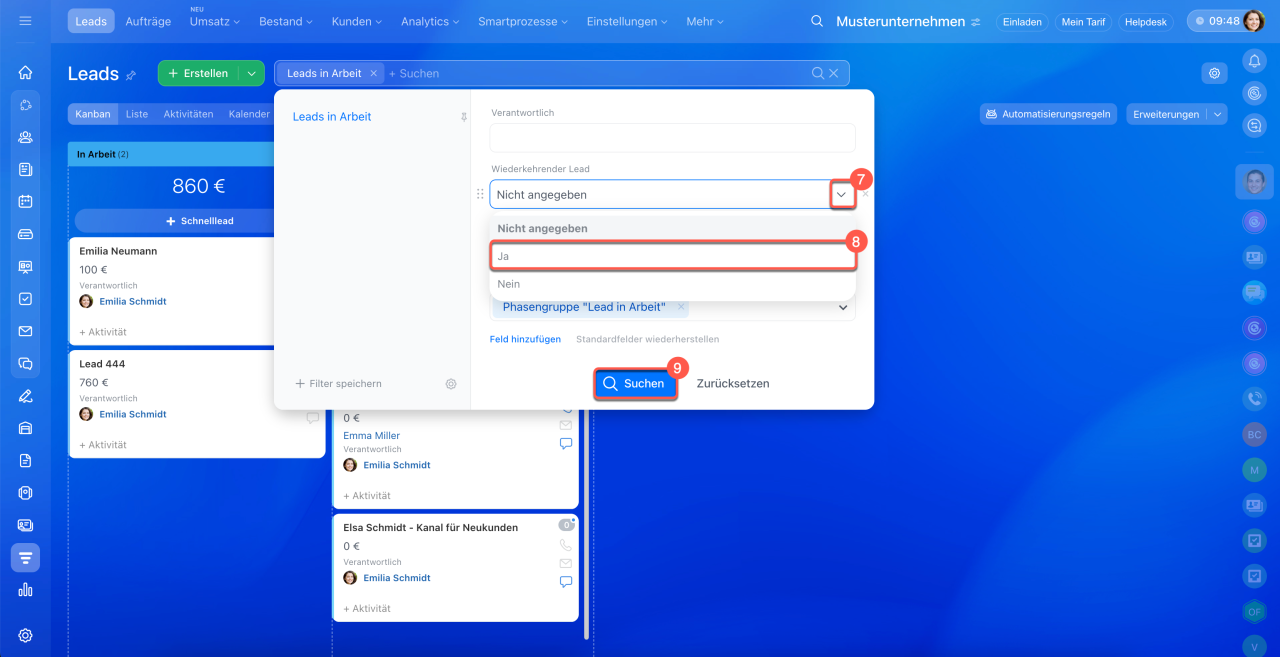Select option Ja in dropdown

673,256
